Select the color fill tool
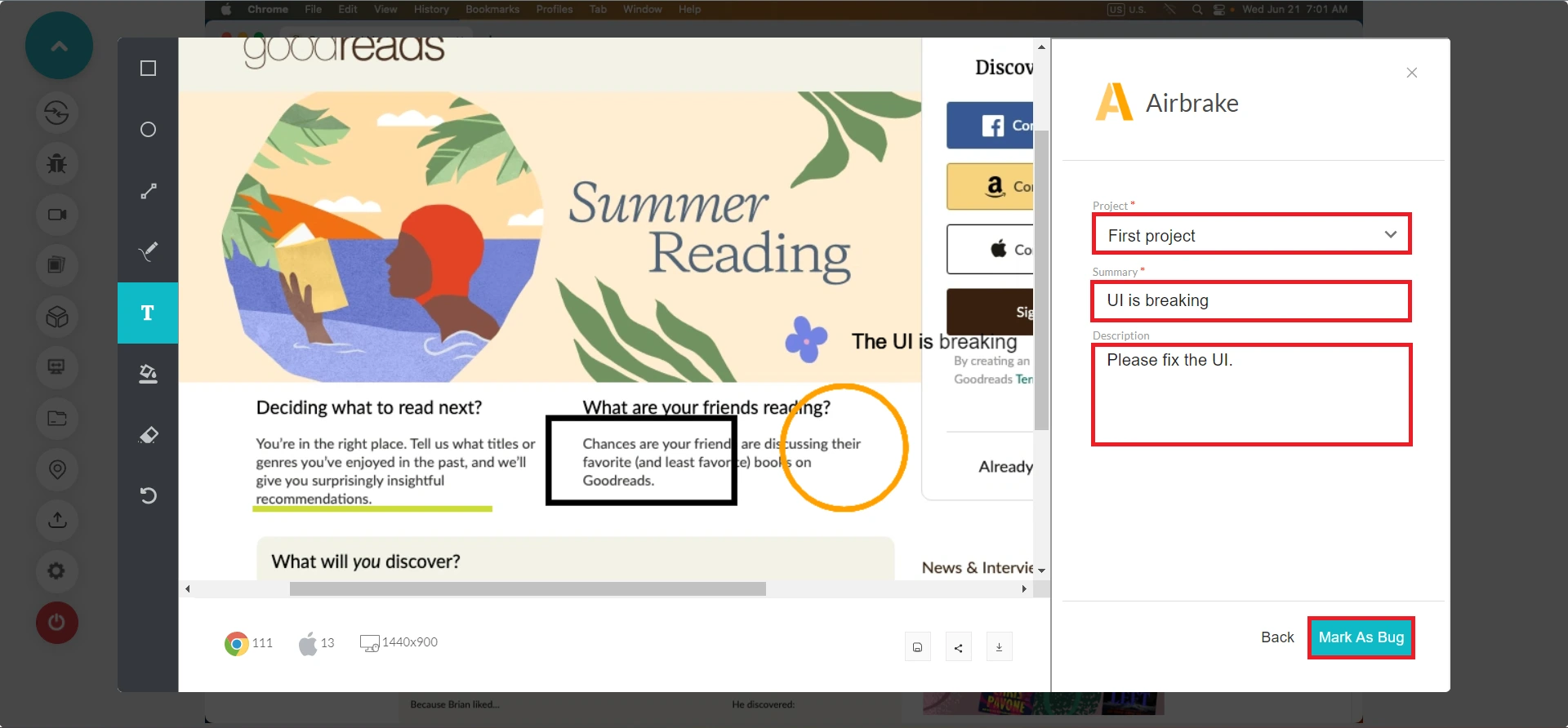The width and height of the screenshot is (1568, 728). point(148,374)
